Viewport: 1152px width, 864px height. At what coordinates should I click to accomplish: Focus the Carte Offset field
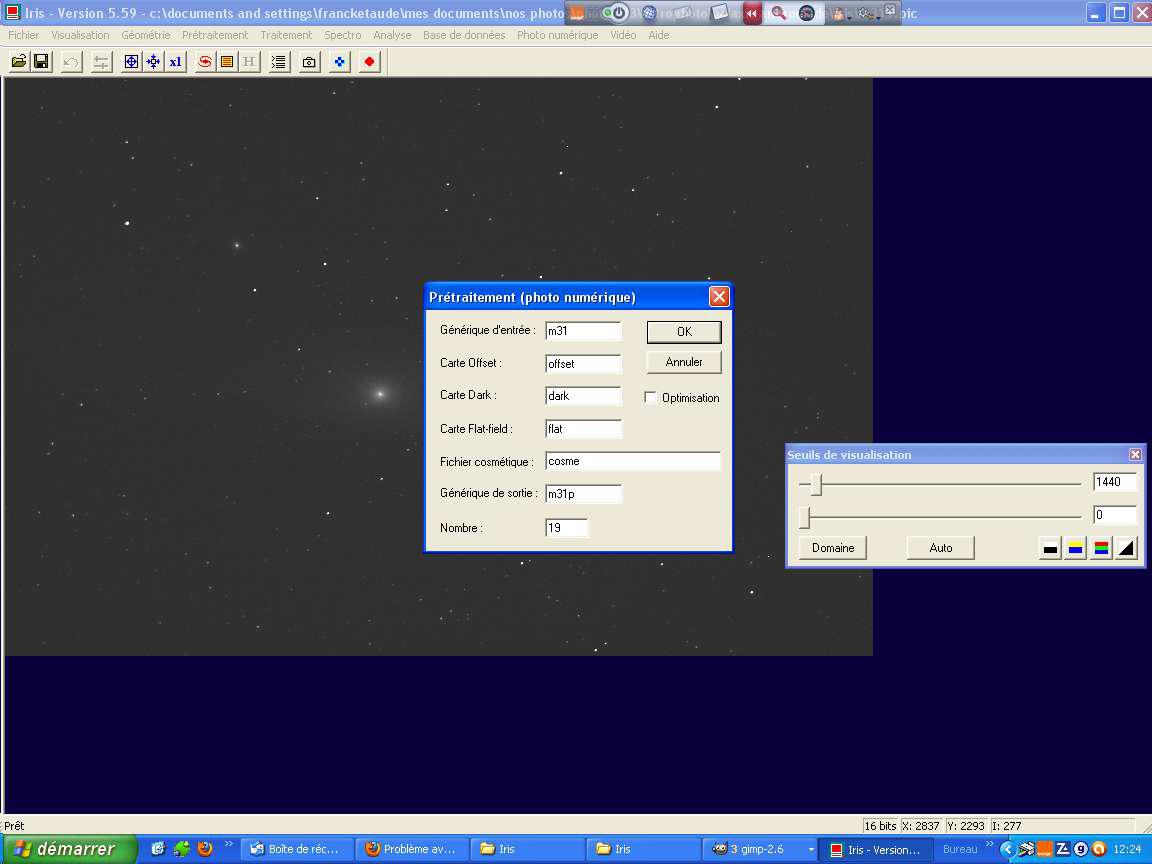pyautogui.click(x=583, y=364)
